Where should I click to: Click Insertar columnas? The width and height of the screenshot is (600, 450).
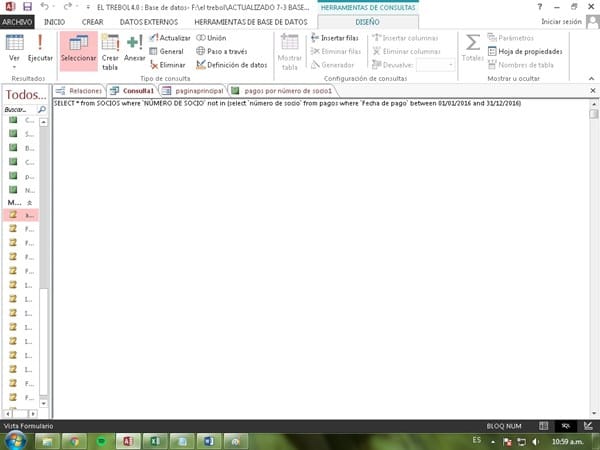[x=405, y=38]
